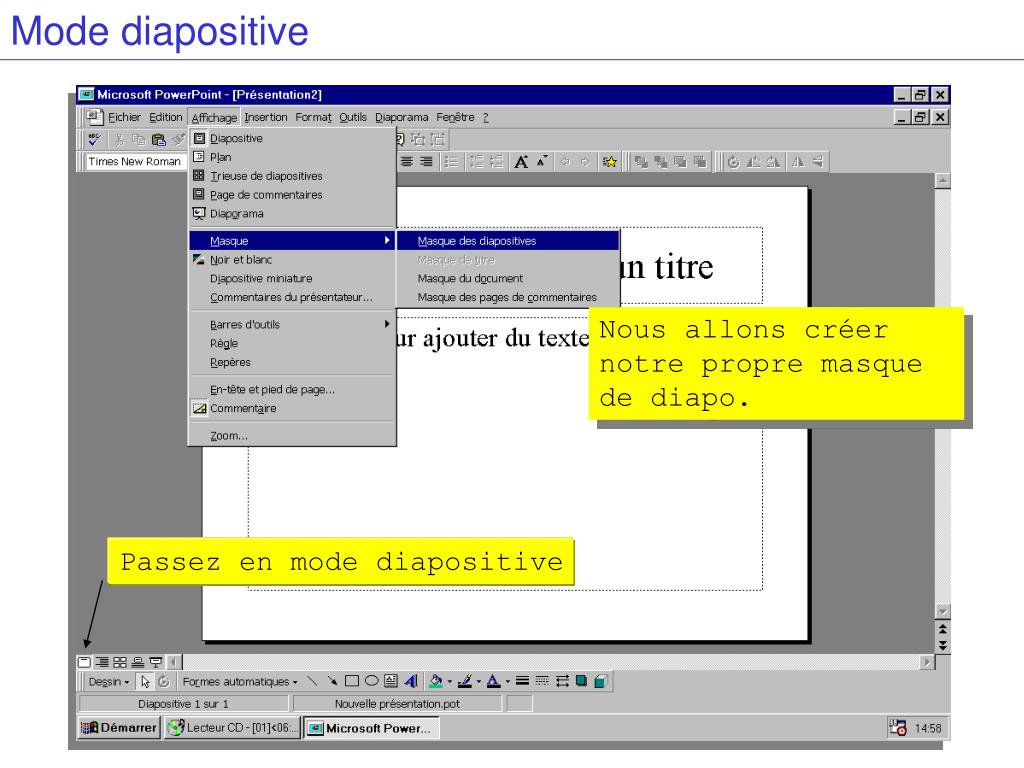
Task: Click slide show button at bottom left
Action: pos(155,662)
